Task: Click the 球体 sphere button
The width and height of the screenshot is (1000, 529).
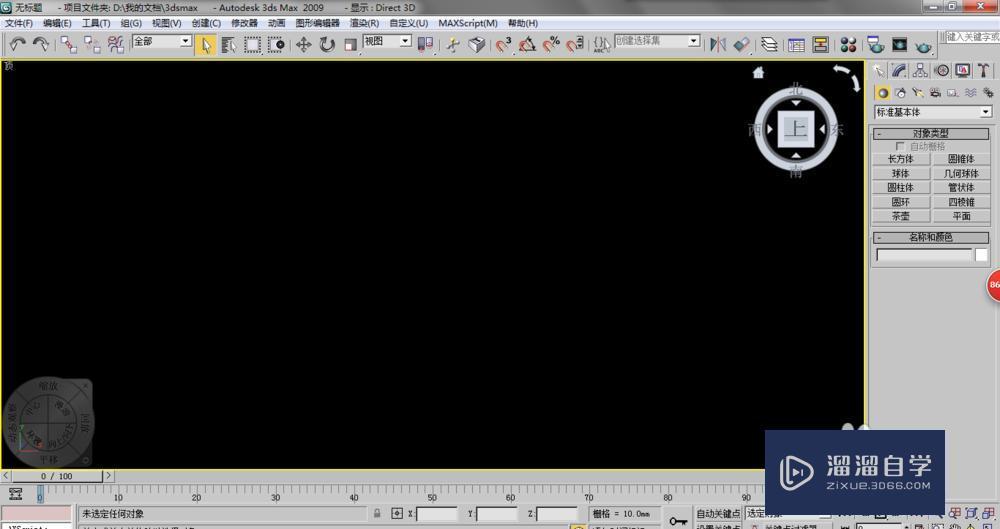Action: [901, 174]
